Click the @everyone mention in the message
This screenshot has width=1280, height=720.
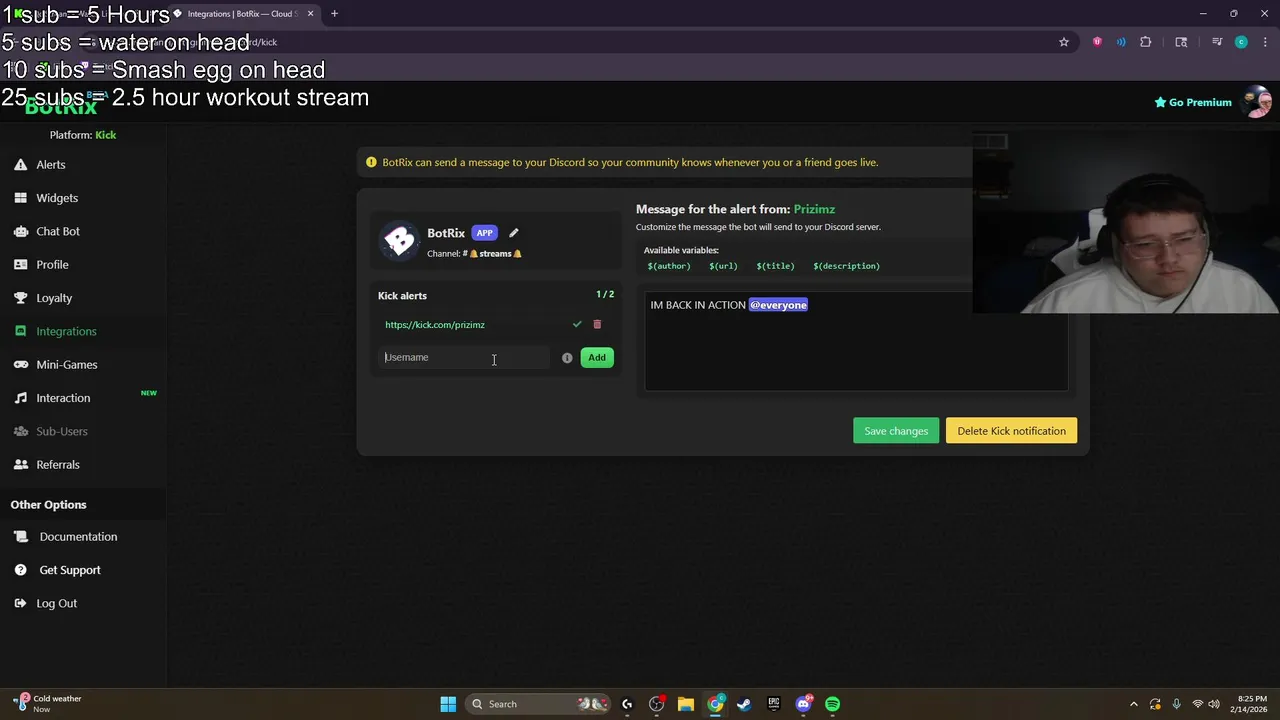click(778, 305)
